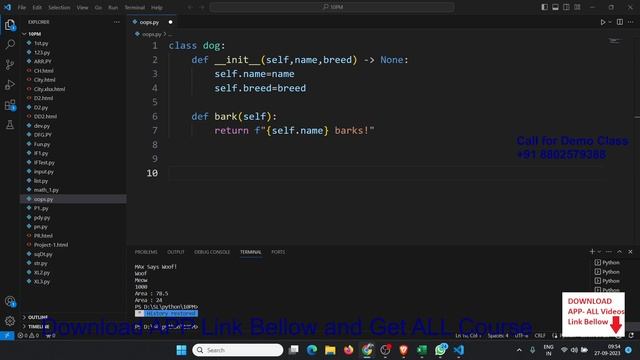Click the taskbar Search box
Viewport: 640px width, 360px height.
[x=238, y=350]
